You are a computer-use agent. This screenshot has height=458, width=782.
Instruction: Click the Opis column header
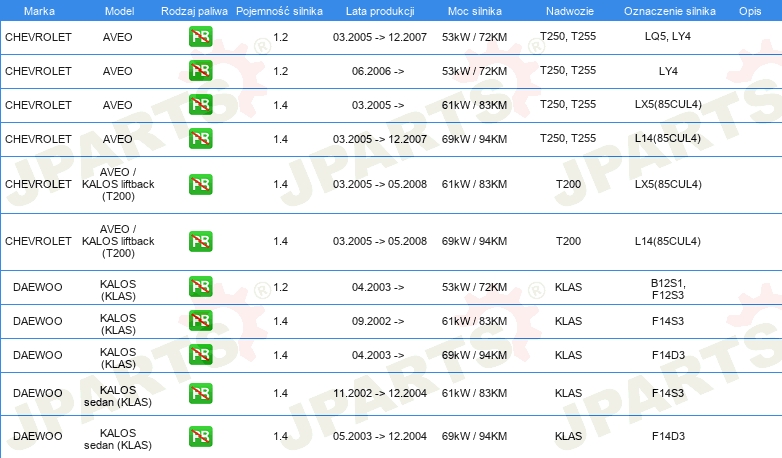click(x=750, y=11)
